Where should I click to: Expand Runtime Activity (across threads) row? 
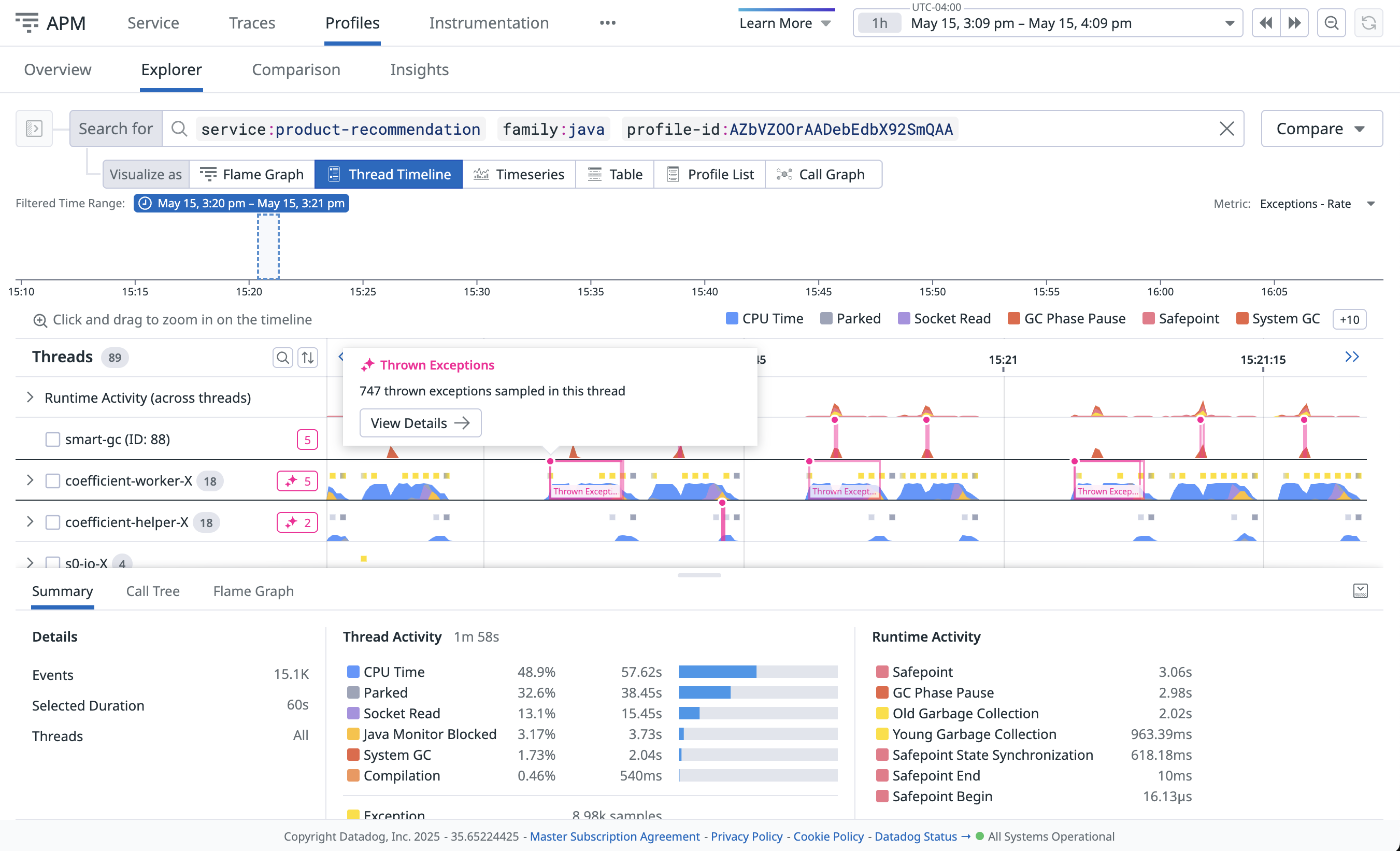click(x=30, y=398)
